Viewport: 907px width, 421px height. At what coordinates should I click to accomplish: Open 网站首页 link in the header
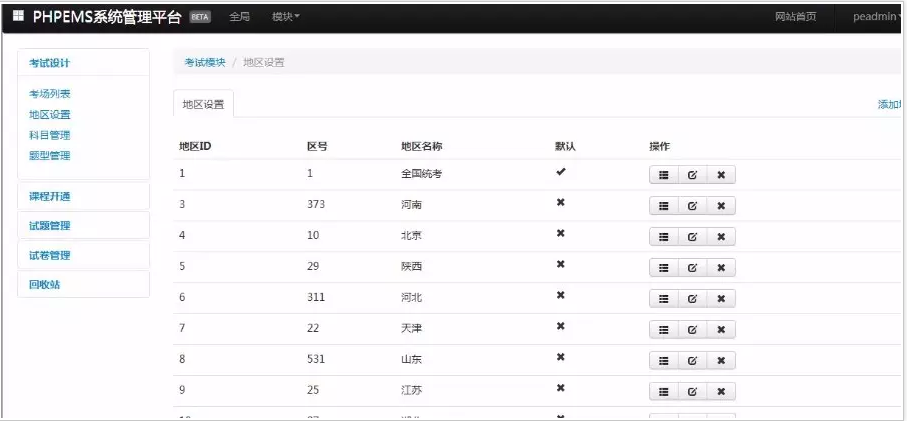(x=796, y=17)
